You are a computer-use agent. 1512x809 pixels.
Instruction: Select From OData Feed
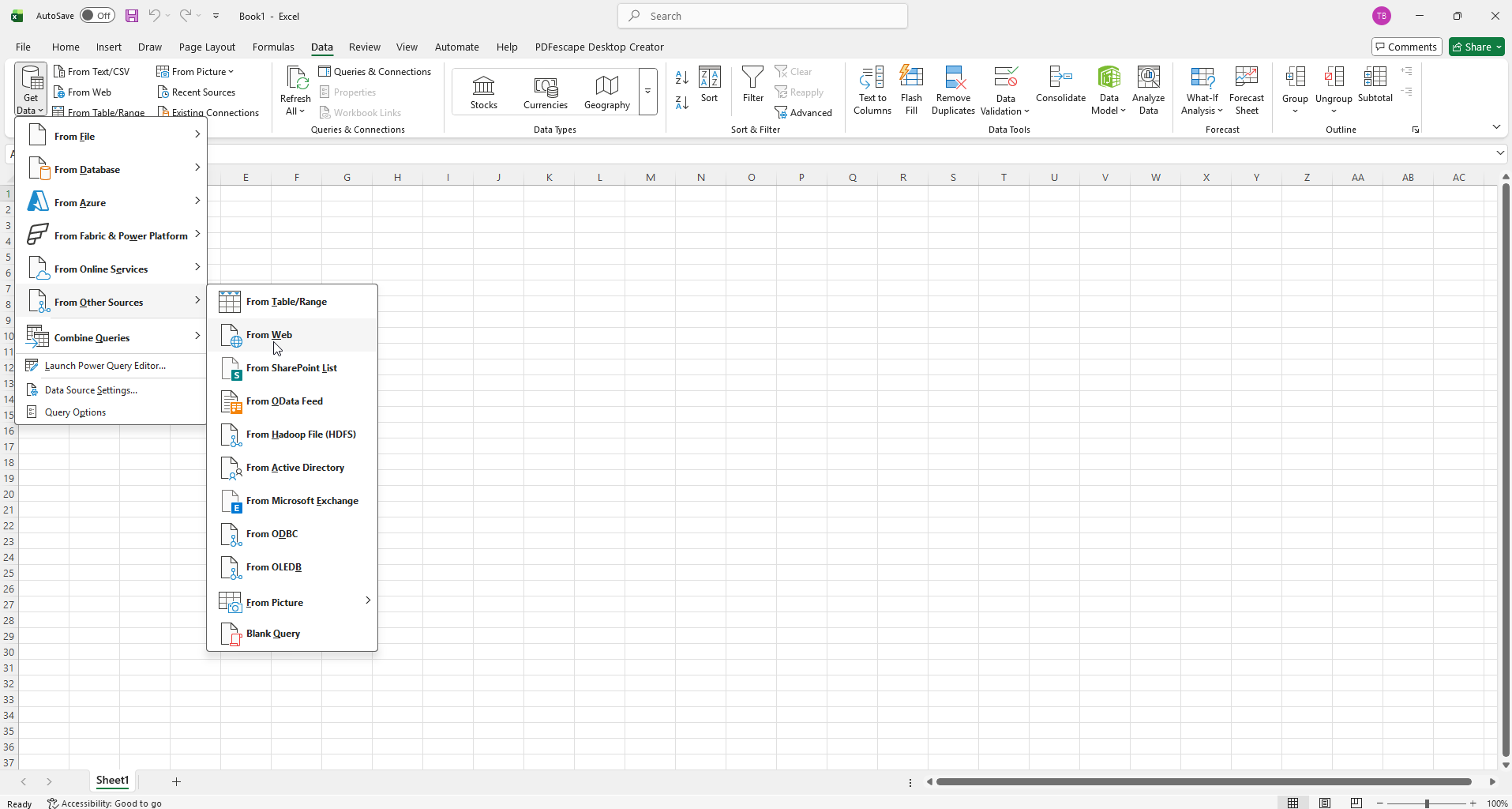click(x=292, y=401)
